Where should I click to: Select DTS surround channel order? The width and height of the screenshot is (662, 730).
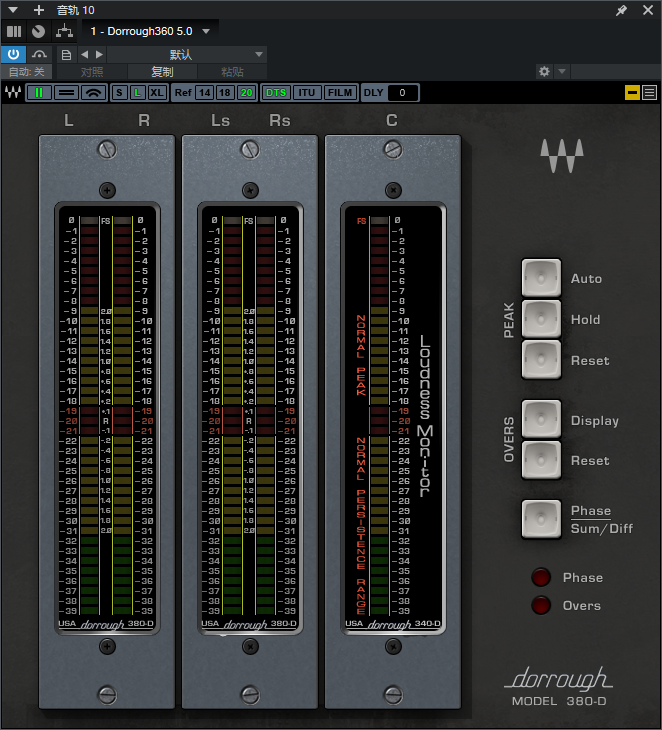pyautogui.click(x=276, y=93)
